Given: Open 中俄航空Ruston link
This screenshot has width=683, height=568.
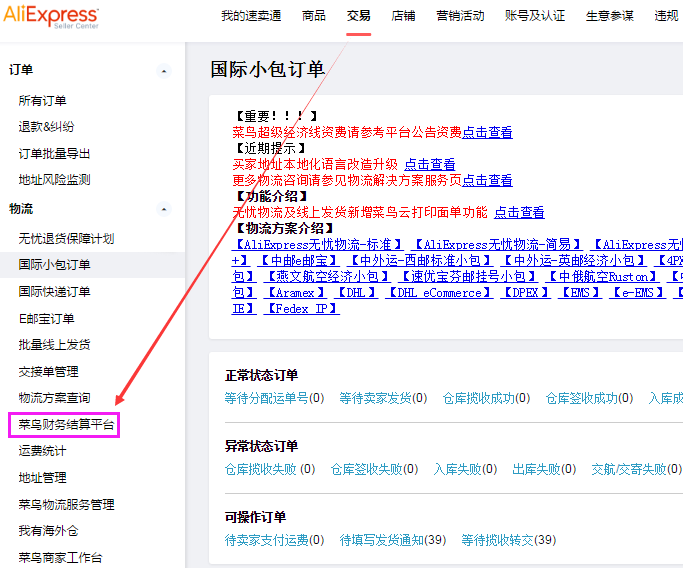Looking at the screenshot, I should point(602,276).
